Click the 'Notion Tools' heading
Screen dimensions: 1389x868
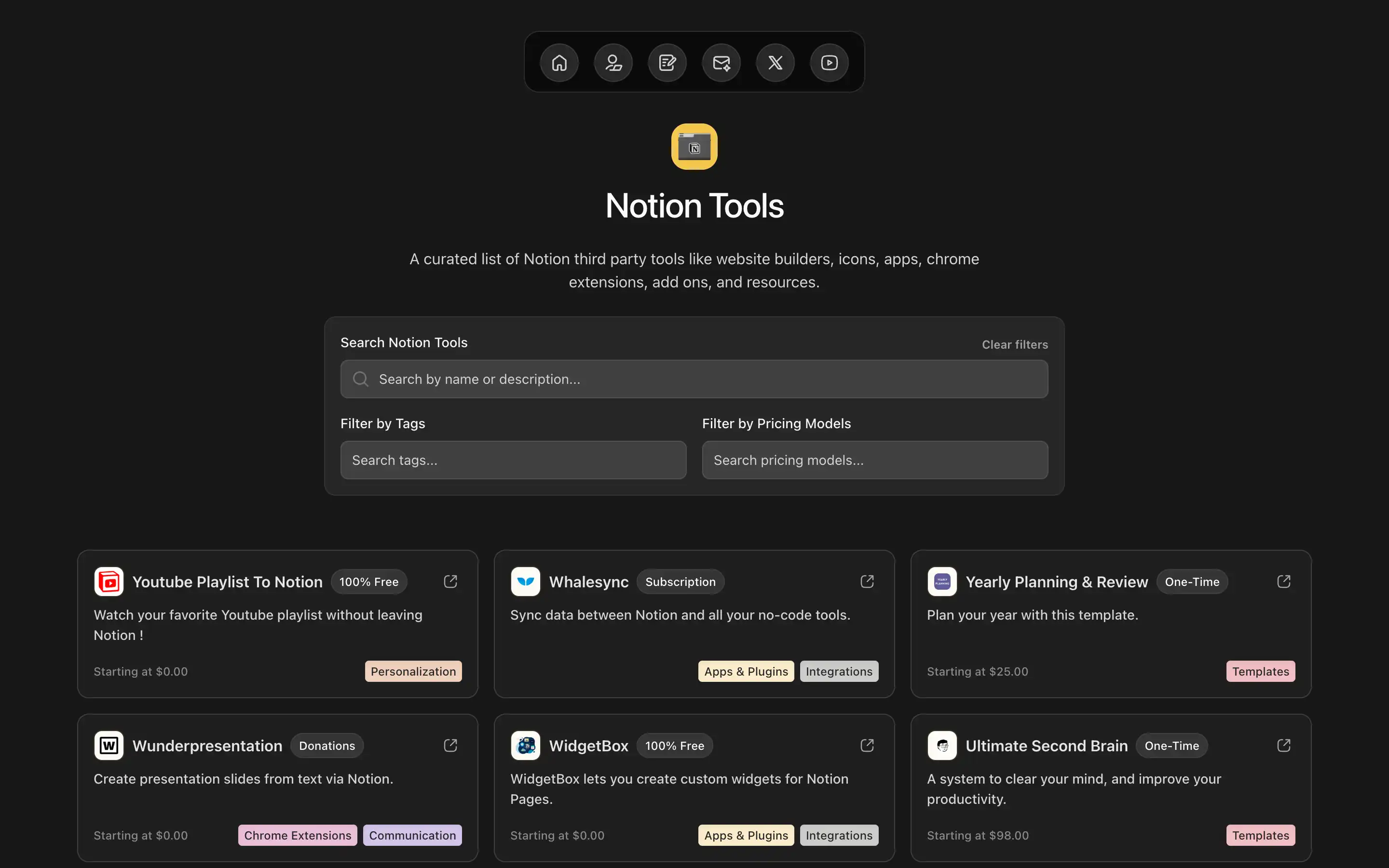tap(694, 205)
